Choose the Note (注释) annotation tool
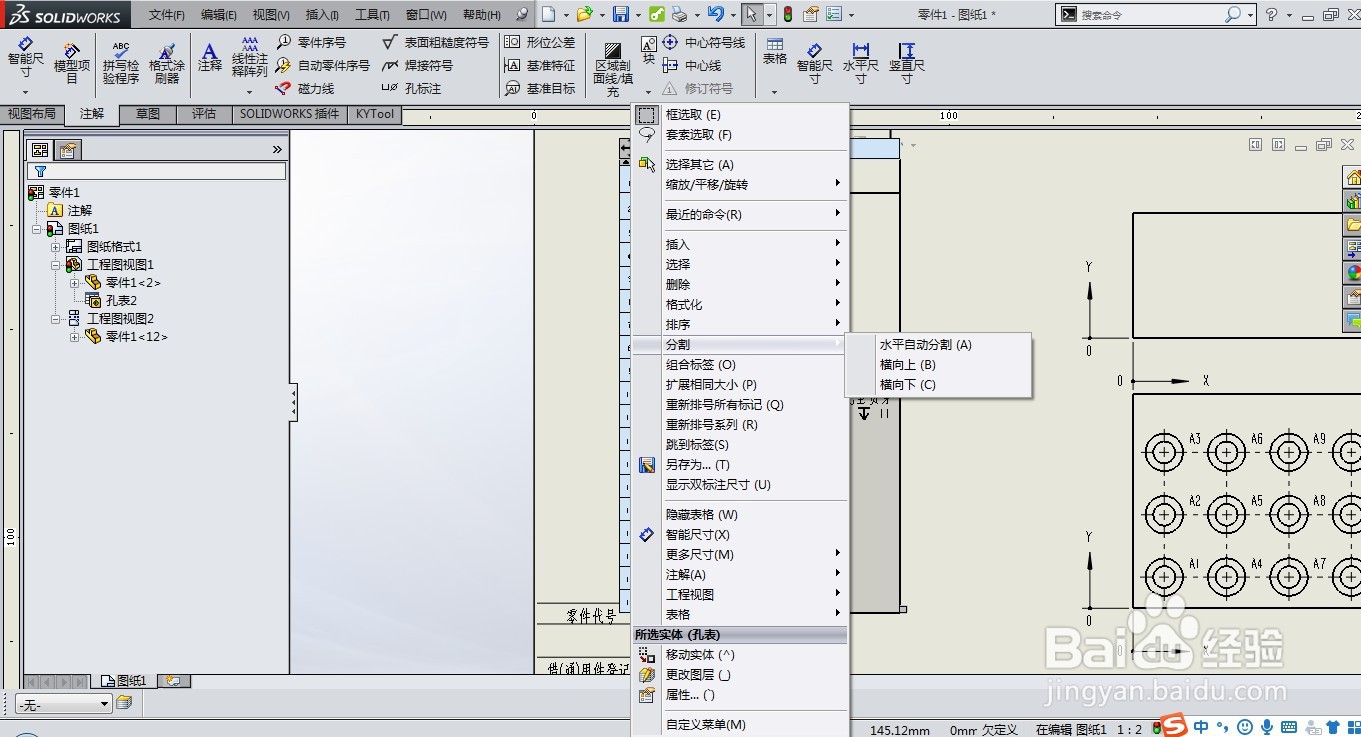1361x737 pixels. (x=210, y=57)
